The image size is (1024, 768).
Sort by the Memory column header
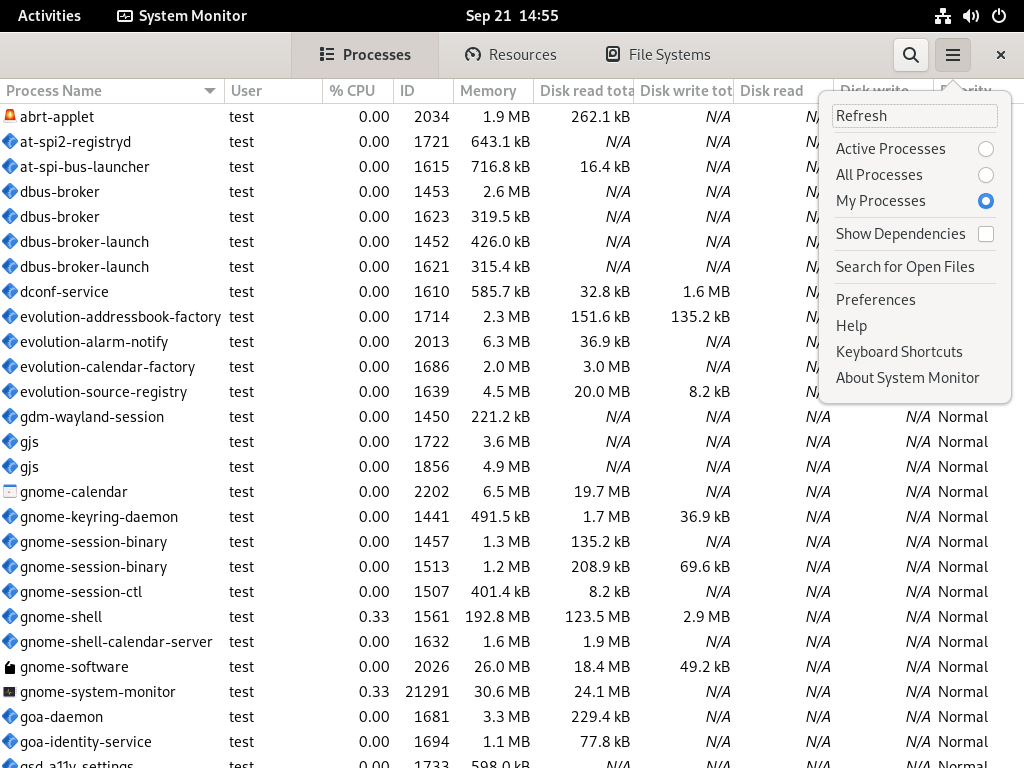coord(493,91)
